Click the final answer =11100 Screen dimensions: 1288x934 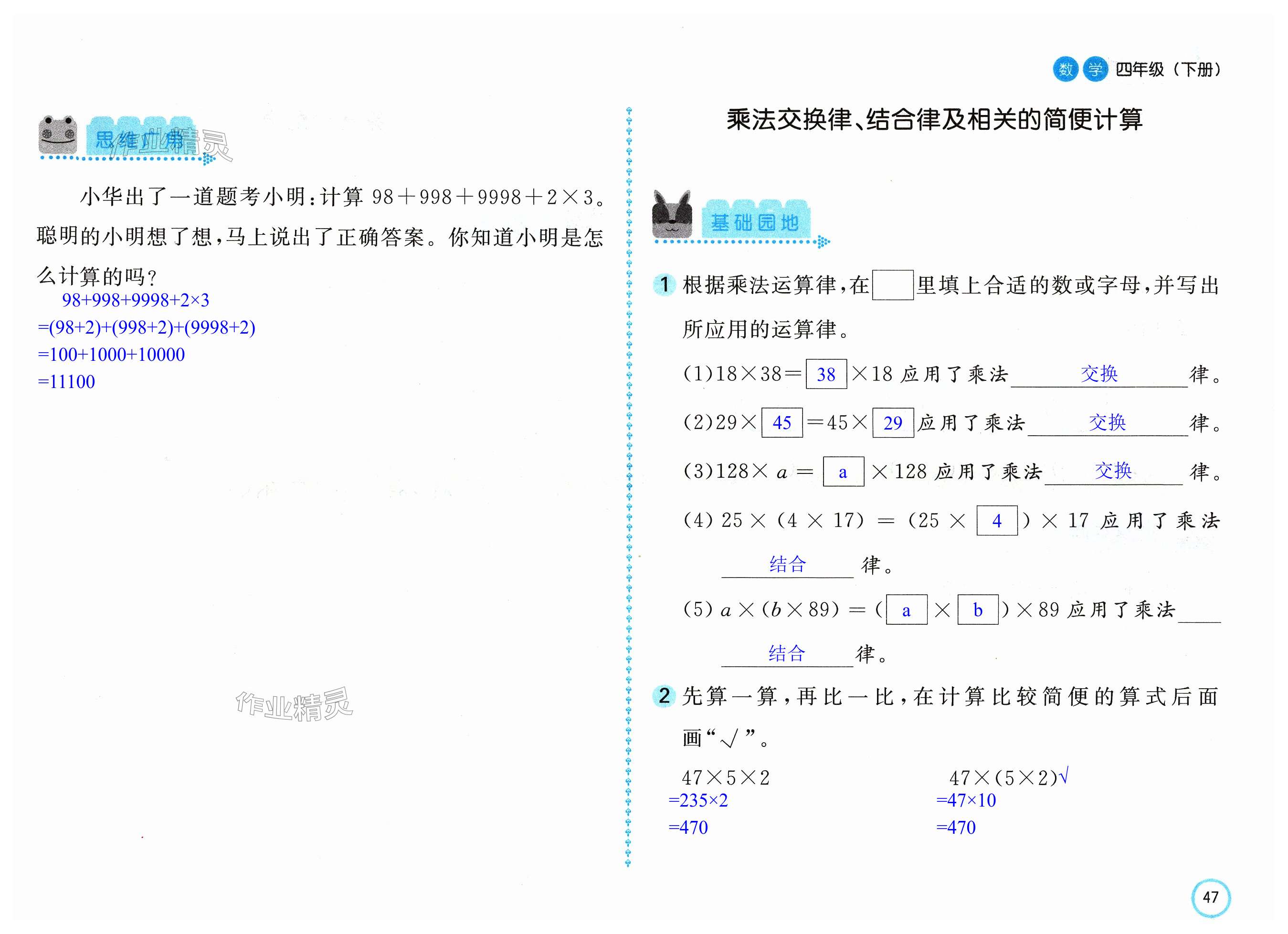click(x=66, y=381)
